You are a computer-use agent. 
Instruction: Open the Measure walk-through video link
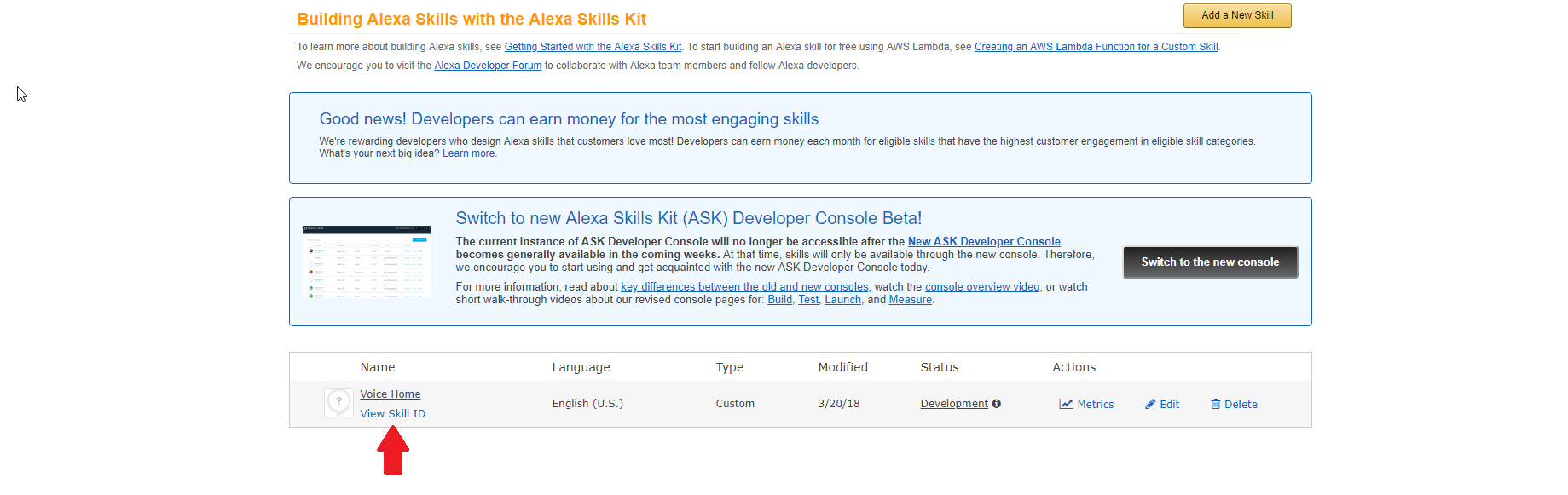coord(910,300)
